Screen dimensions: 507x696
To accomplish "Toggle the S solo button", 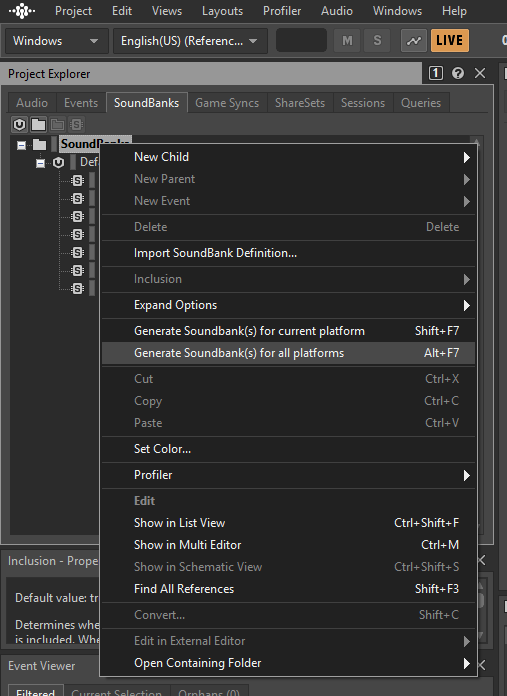I will point(377,41).
